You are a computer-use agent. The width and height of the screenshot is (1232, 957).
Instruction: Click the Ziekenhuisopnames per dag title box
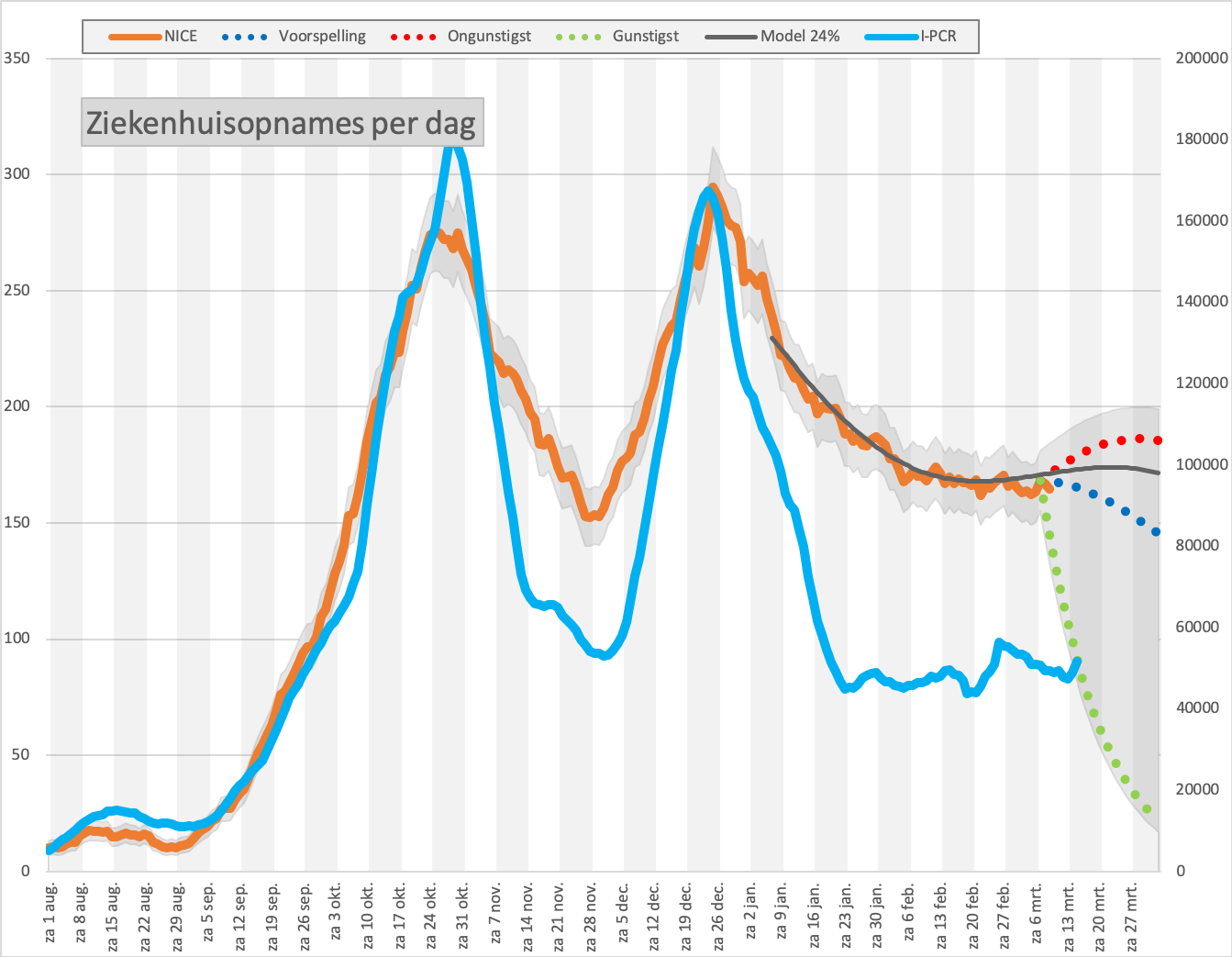pyautogui.click(x=282, y=122)
